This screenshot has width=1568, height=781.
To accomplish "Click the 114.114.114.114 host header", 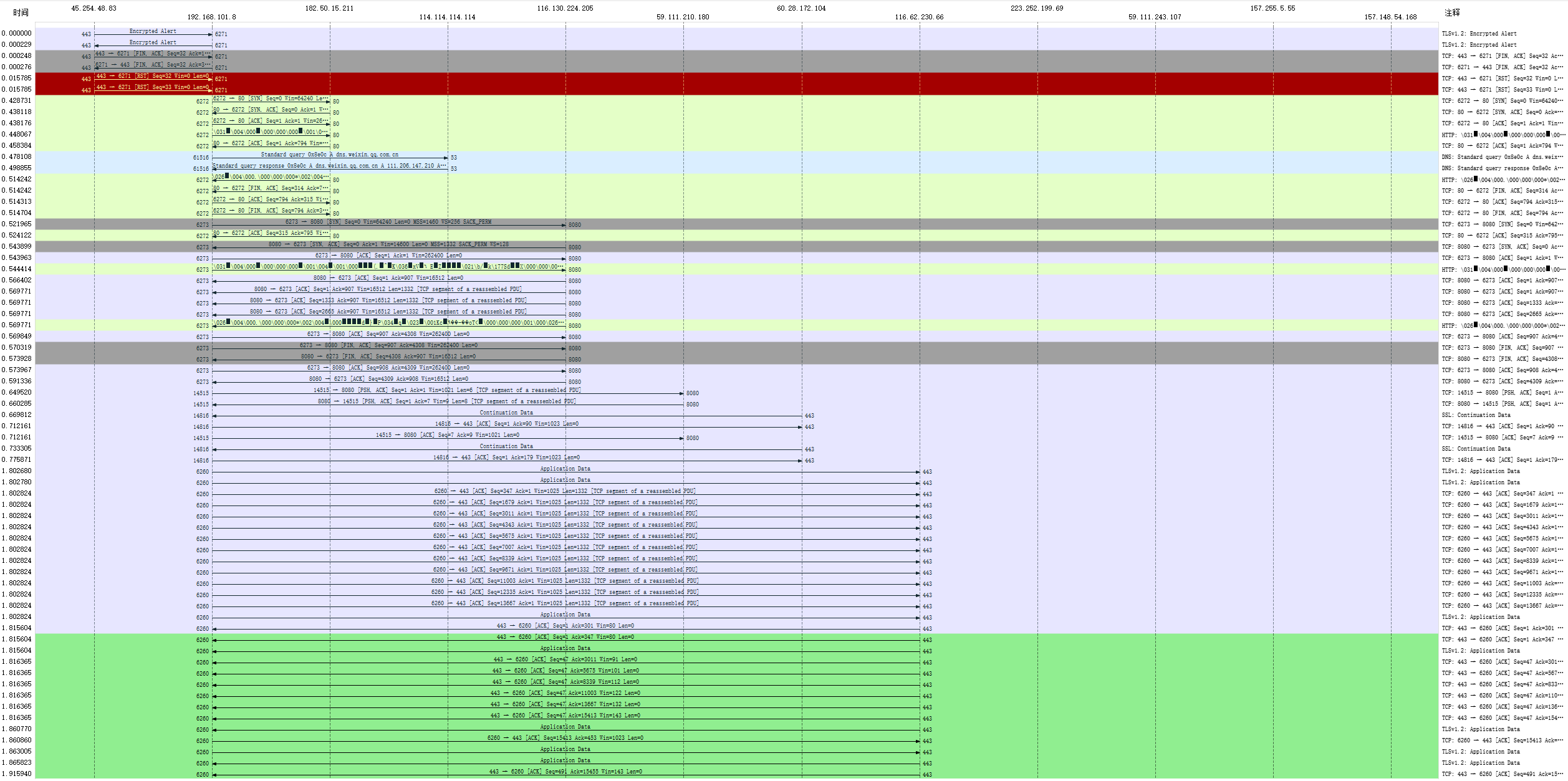I will (x=447, y=17).
